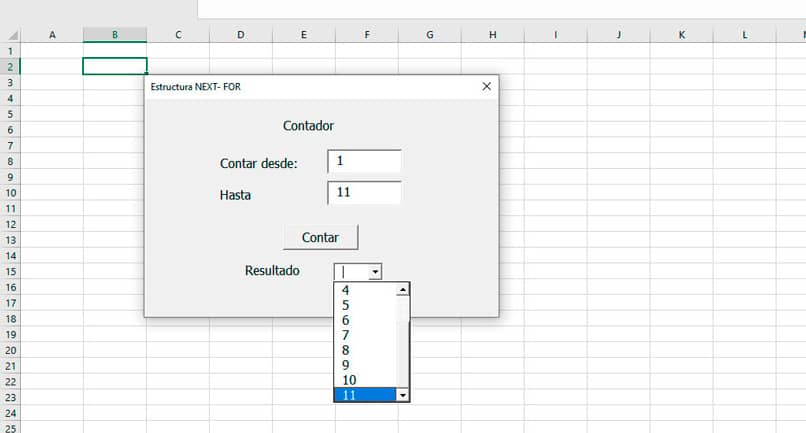This screenshot has width=806, height=433.
Task: Choose 4 from the Resultado list
Action: pyautogui.click(x=364, y=290)
